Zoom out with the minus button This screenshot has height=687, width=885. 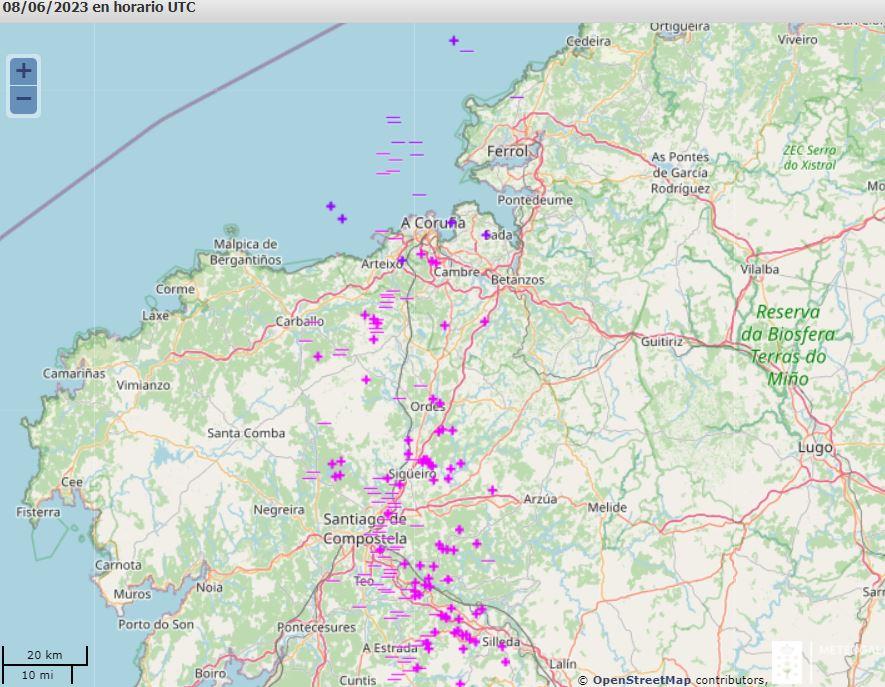pos(24,99)
